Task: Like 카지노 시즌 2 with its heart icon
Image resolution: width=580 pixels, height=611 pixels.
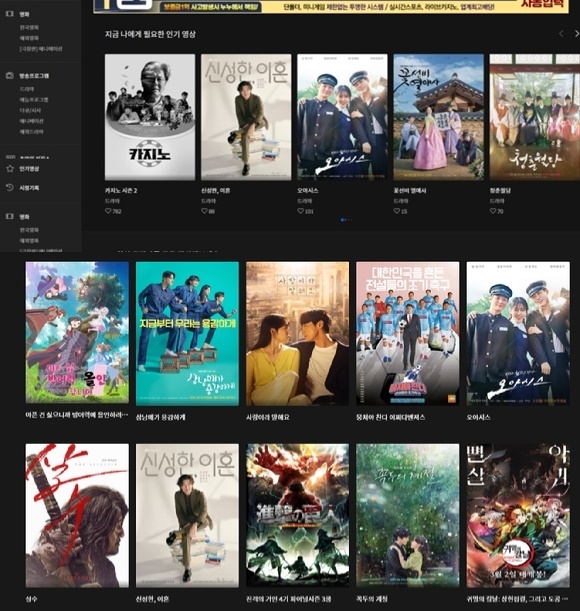Action: (108, 211)
